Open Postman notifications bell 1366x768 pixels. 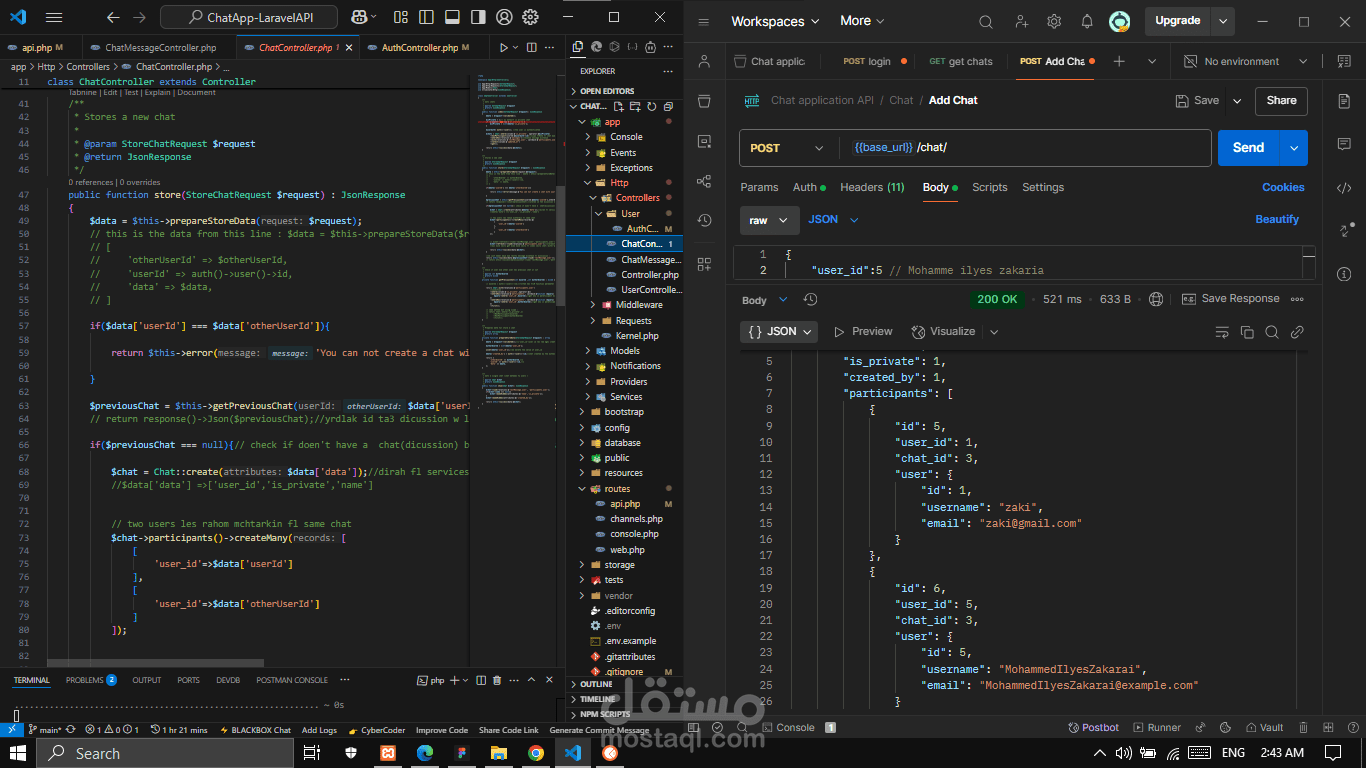1087,22
